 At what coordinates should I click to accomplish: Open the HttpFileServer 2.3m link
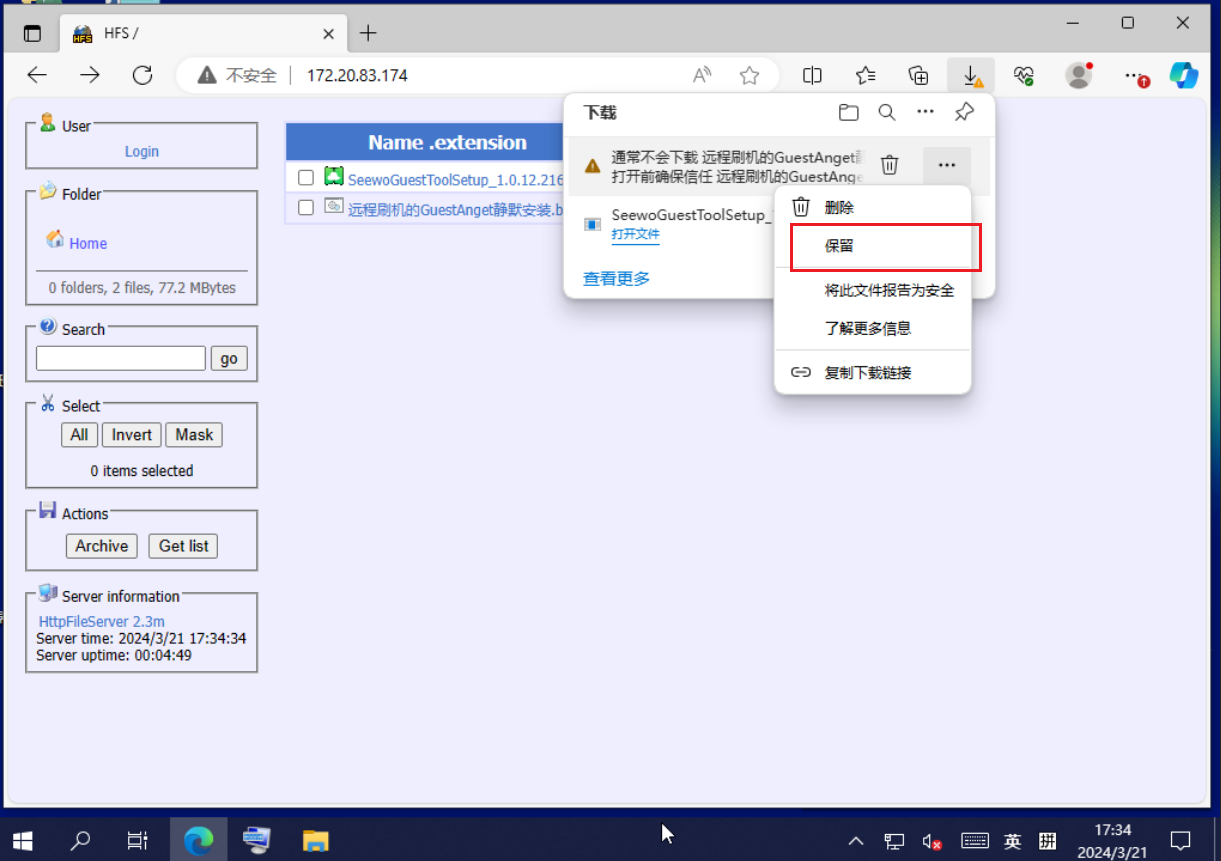click(102, 621)
